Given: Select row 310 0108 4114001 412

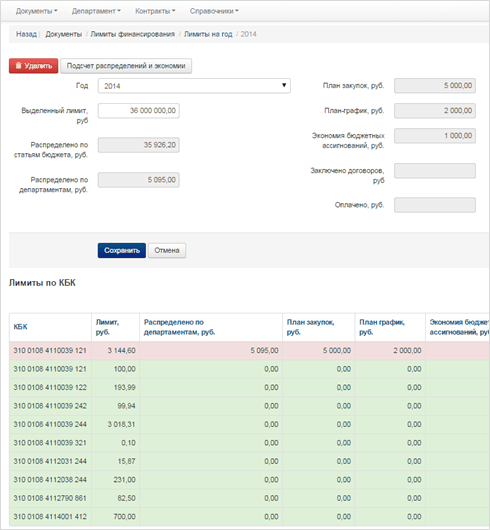Looking at the screenshot, I should point(249,516).
